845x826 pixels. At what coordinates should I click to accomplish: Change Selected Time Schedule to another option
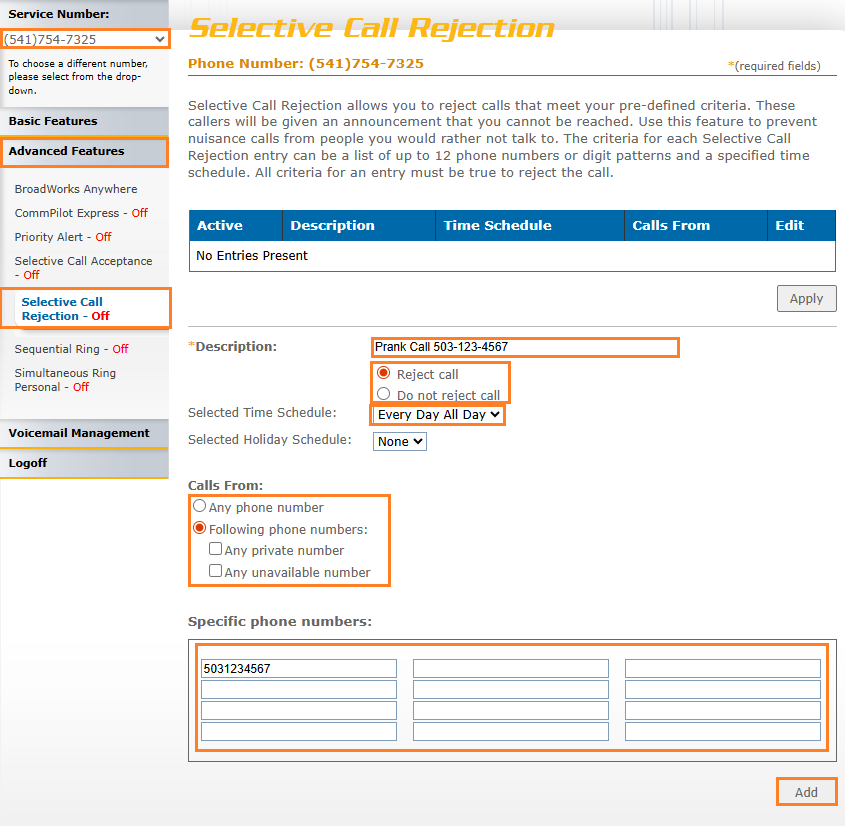pos(437,414)
